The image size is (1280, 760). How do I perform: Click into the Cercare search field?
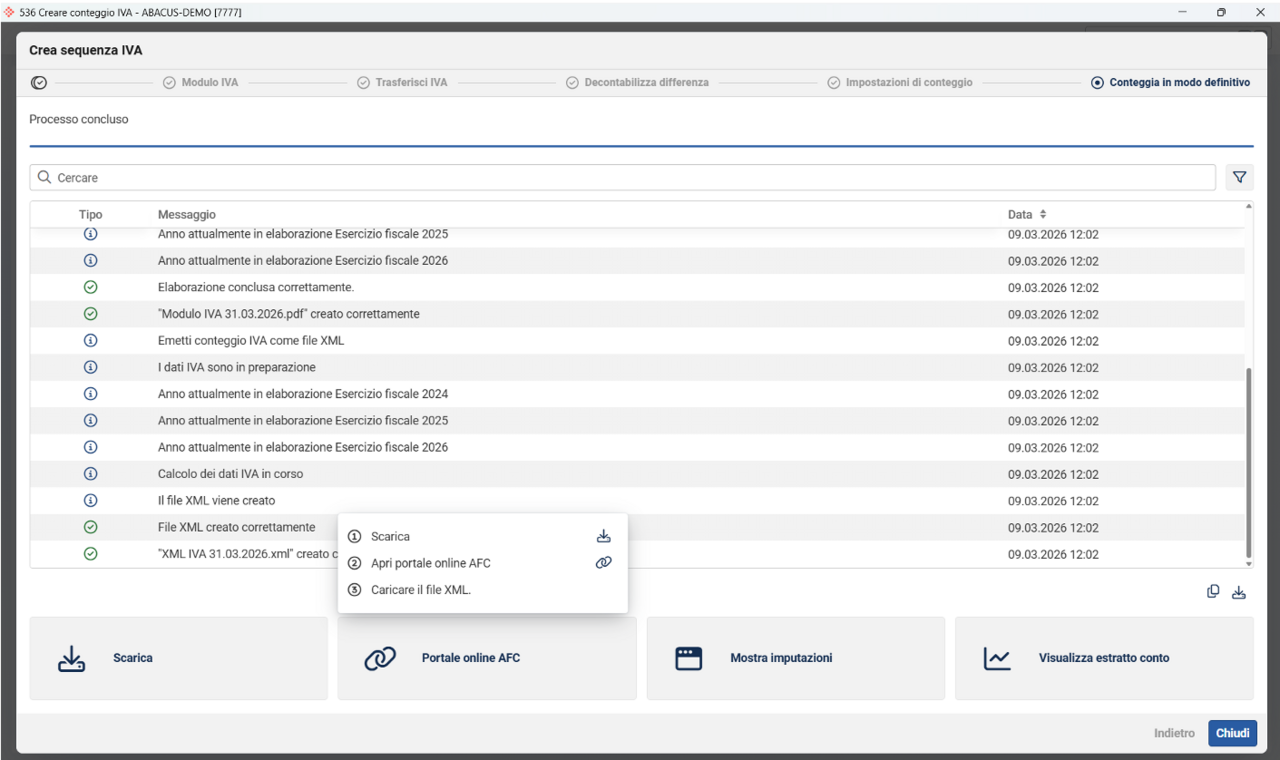[620, 177]
